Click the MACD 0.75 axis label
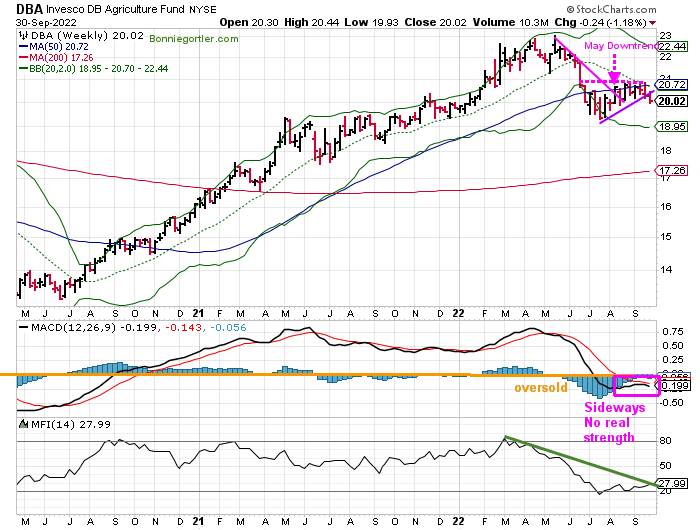 pyautogui.click(x=673, y=332)
